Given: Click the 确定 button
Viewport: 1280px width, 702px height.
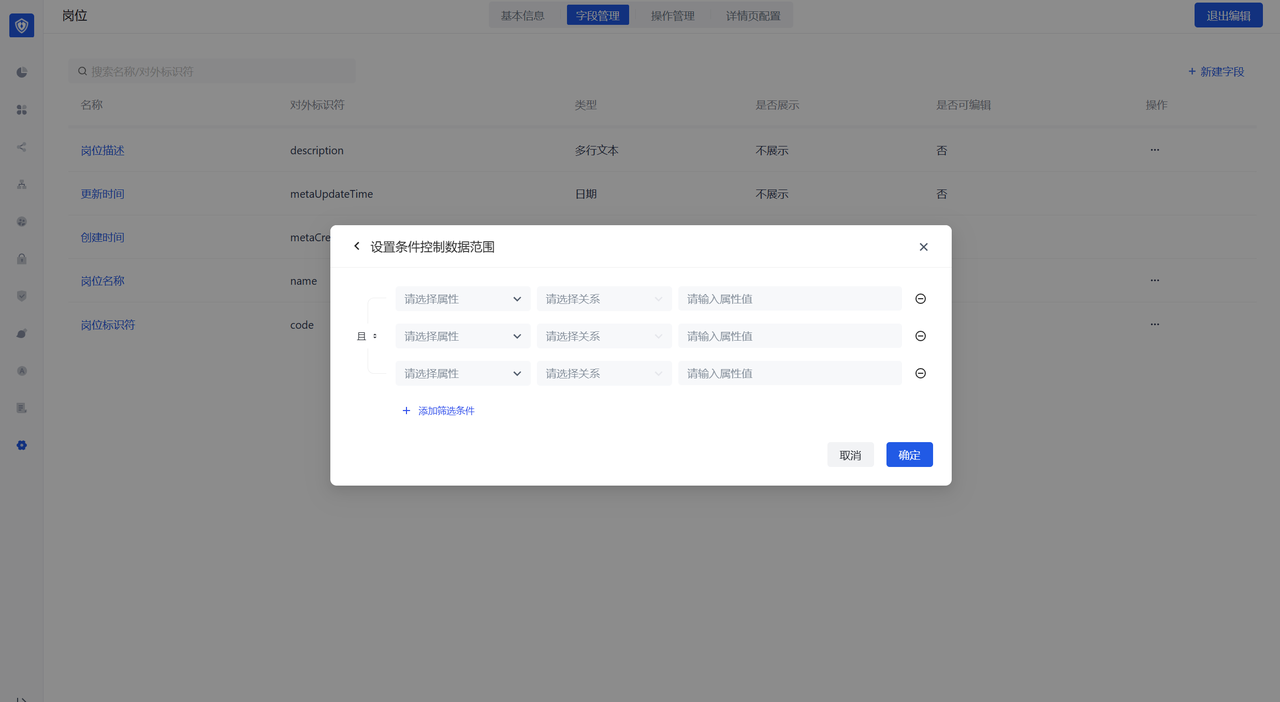Looking at the screenshot, I should click(909, 455).
